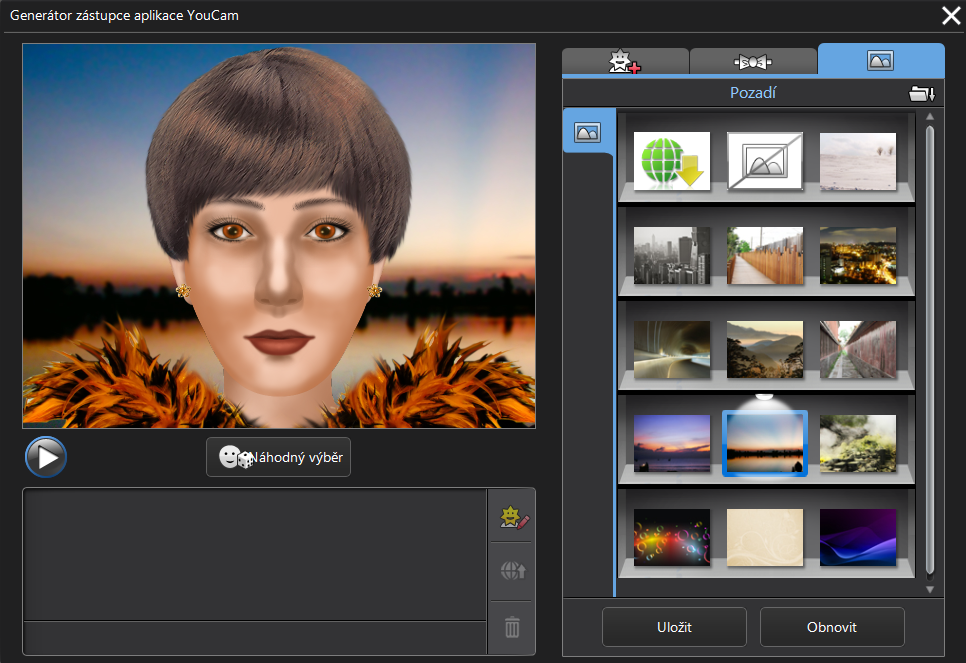Select the wooden fence pathway background
The width and height of the screenshot is (966, 663).
click(x=764, y=254)
